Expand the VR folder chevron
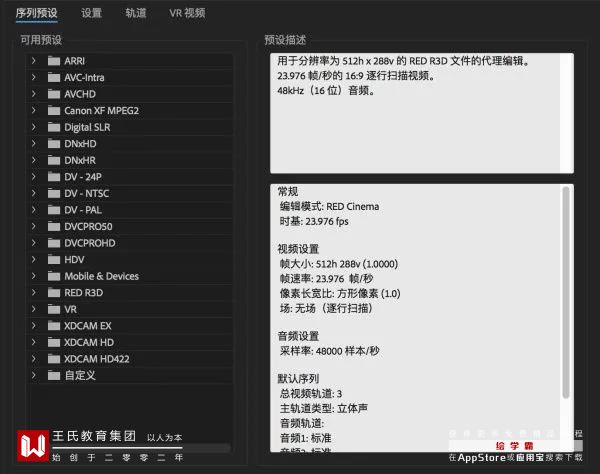 (34, 309)
